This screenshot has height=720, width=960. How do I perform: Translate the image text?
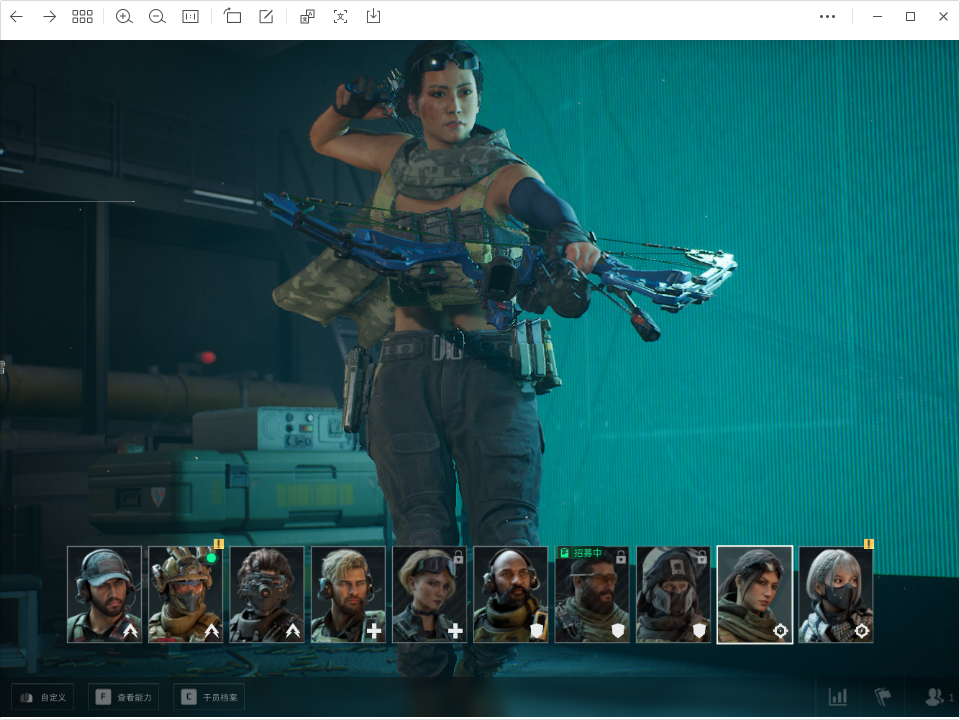point(307,17)
